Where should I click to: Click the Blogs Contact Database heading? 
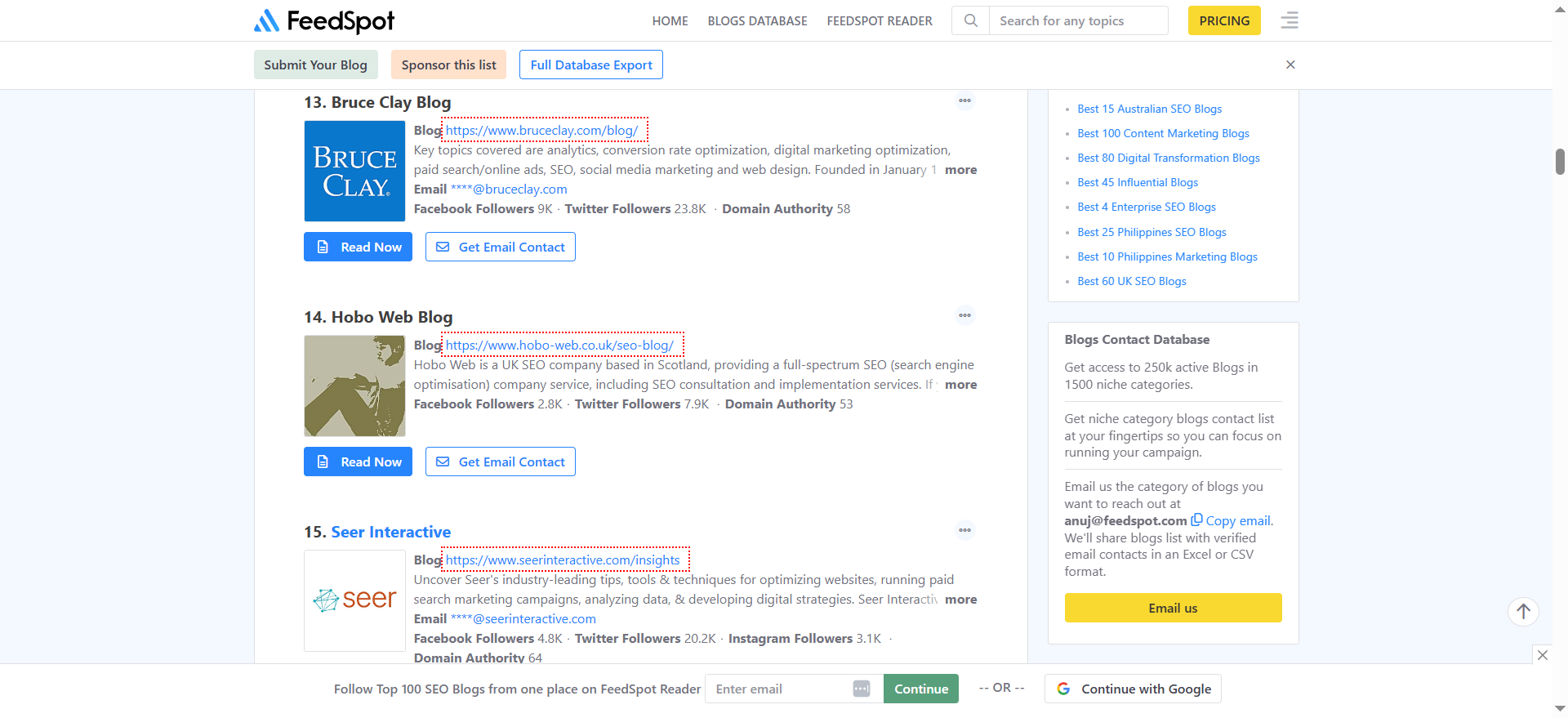tap(1137, 340)
